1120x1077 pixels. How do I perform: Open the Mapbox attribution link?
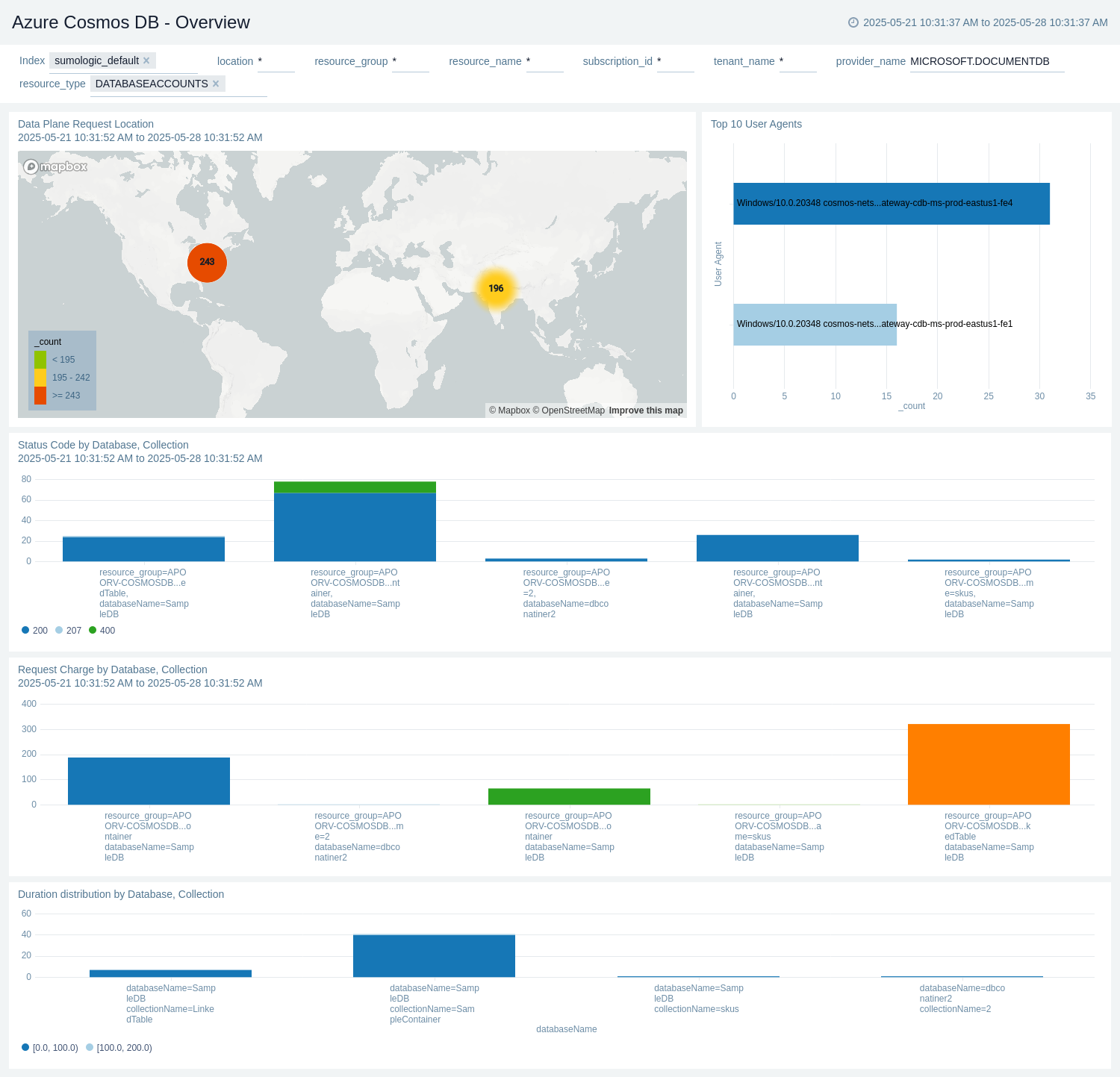point(509,410)
